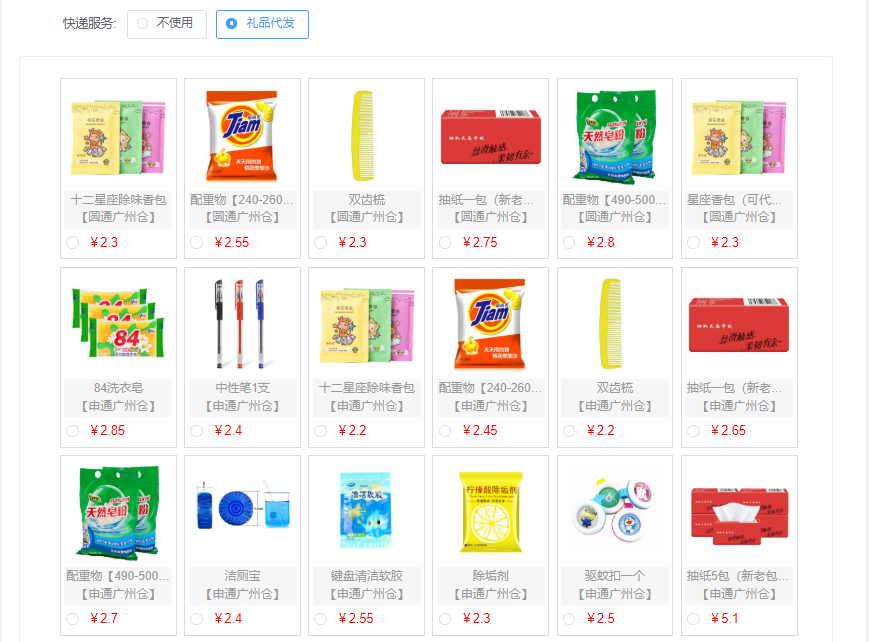Click the blue 洁厕宝 toilet cleaner image

(243, 507)
